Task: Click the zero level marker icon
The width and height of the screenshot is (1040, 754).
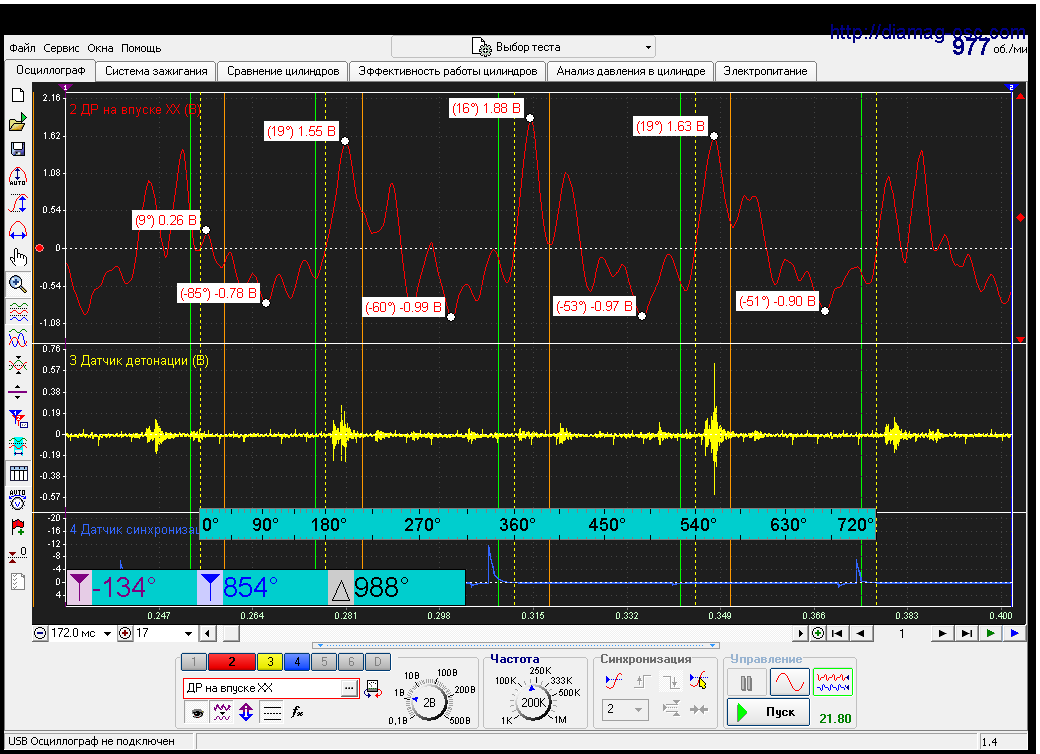Action: (18, 554)
